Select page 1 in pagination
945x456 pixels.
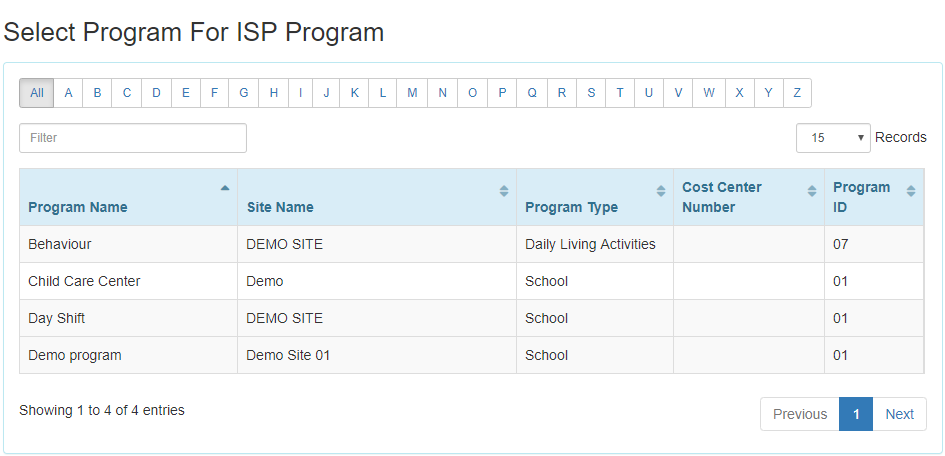coord(856,414)
